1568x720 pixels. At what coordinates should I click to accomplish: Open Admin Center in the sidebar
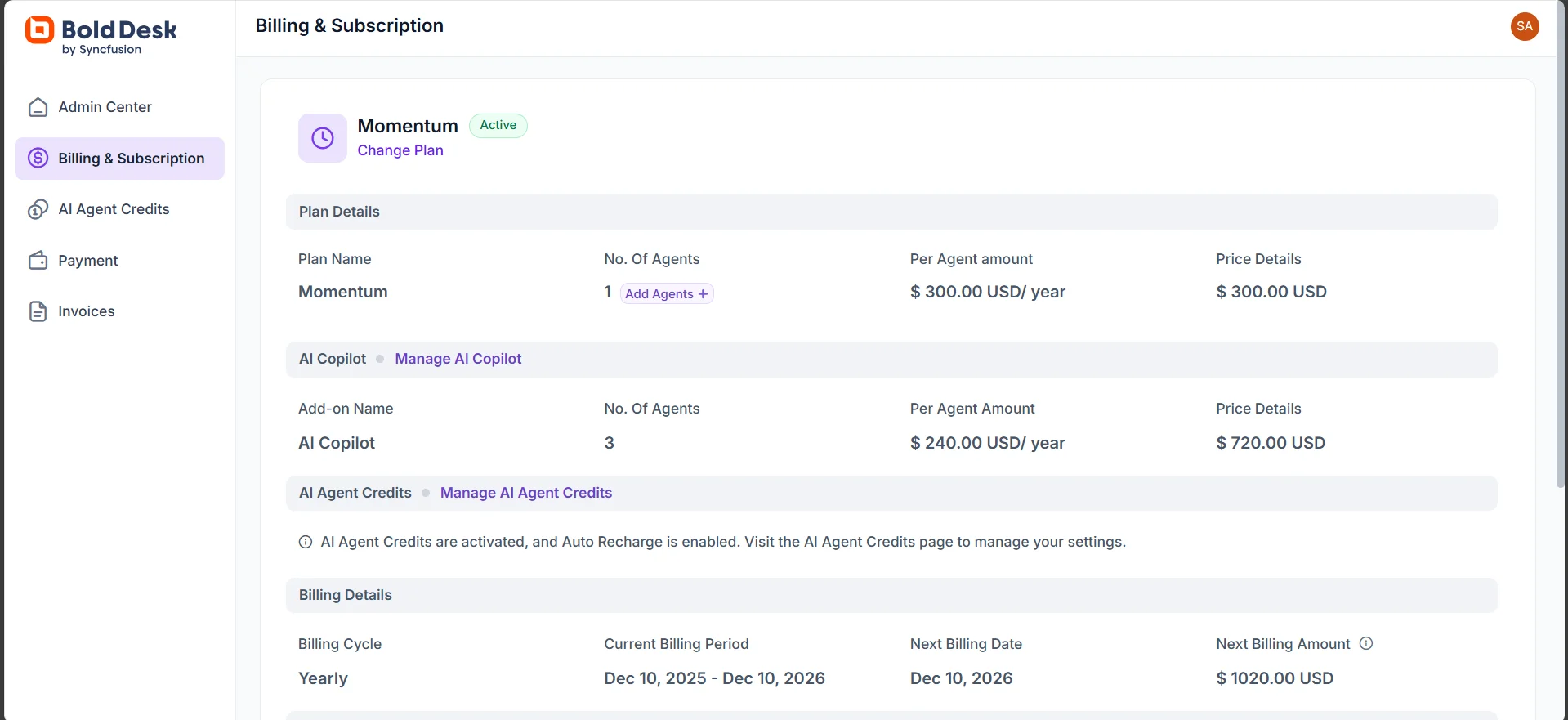pos(105,107)
